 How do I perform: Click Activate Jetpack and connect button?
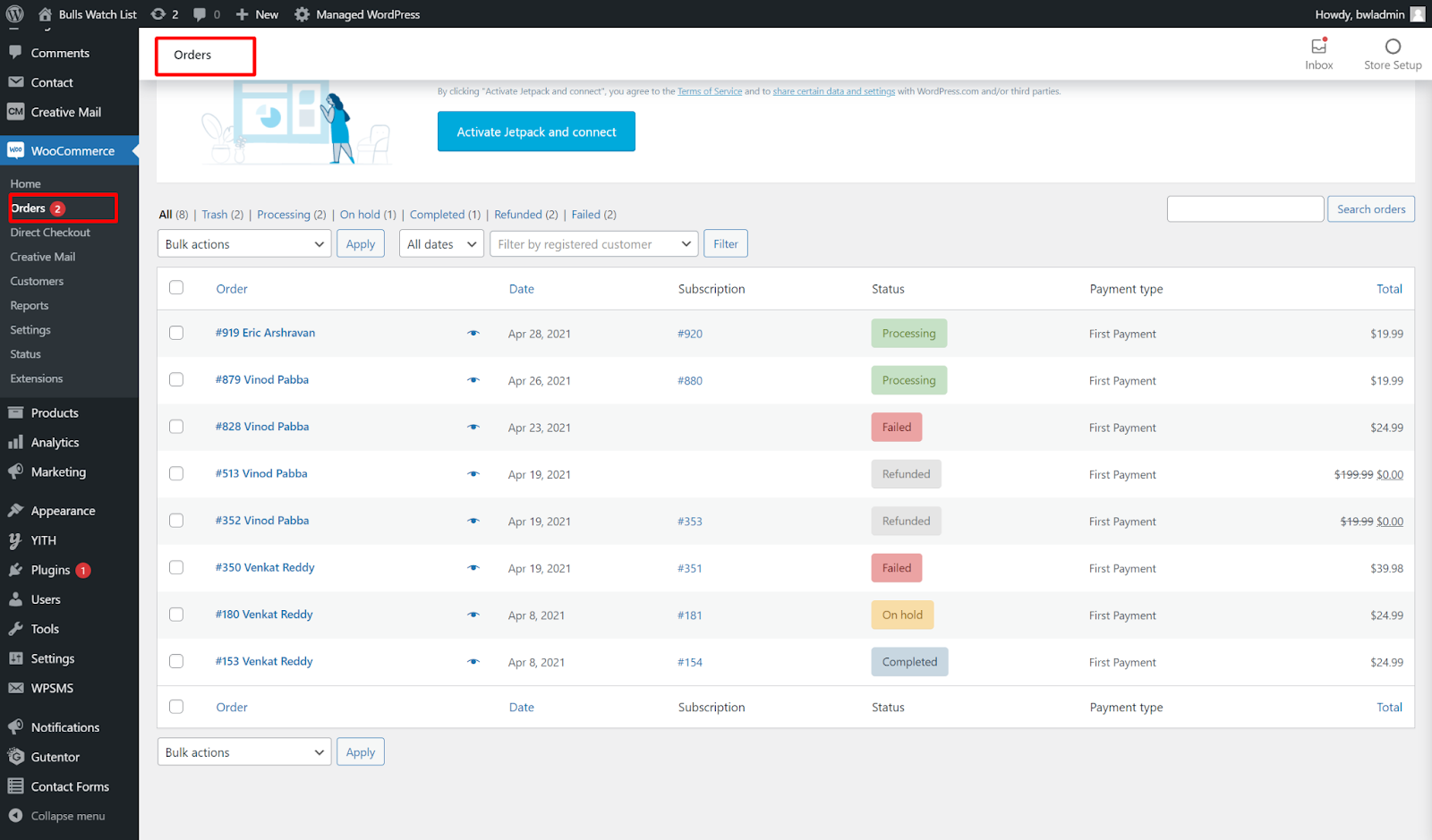pyautogui.click(x=536, y=132)
